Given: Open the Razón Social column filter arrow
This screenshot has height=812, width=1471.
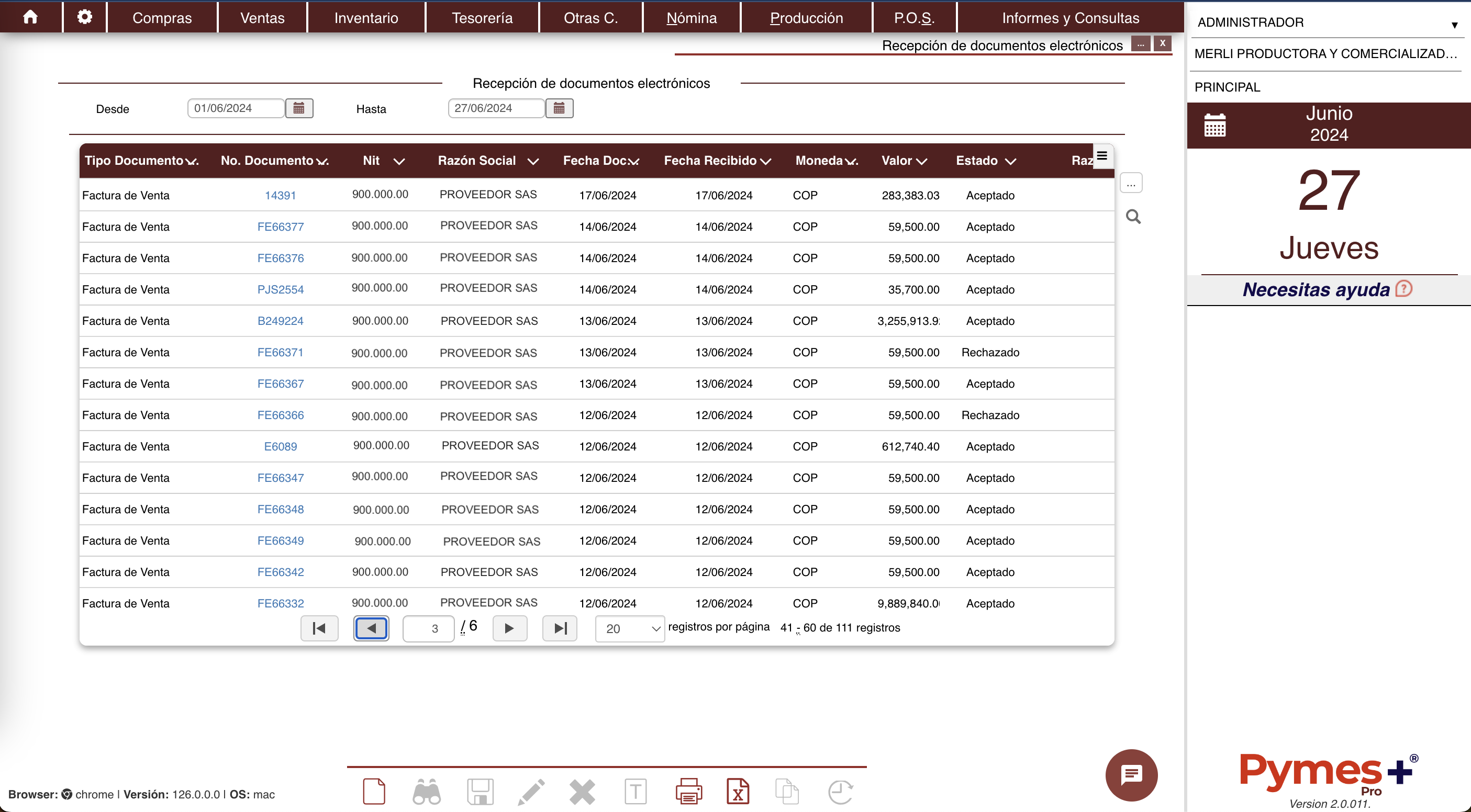Looking at the screenshot, I should coord(533,162).
